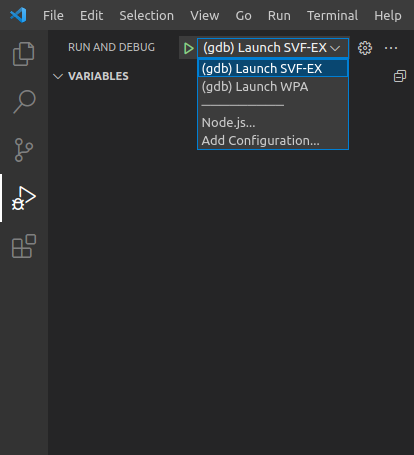414x455 pixels.
Task: Open launch.json with the gear icon
Action: 365,48
